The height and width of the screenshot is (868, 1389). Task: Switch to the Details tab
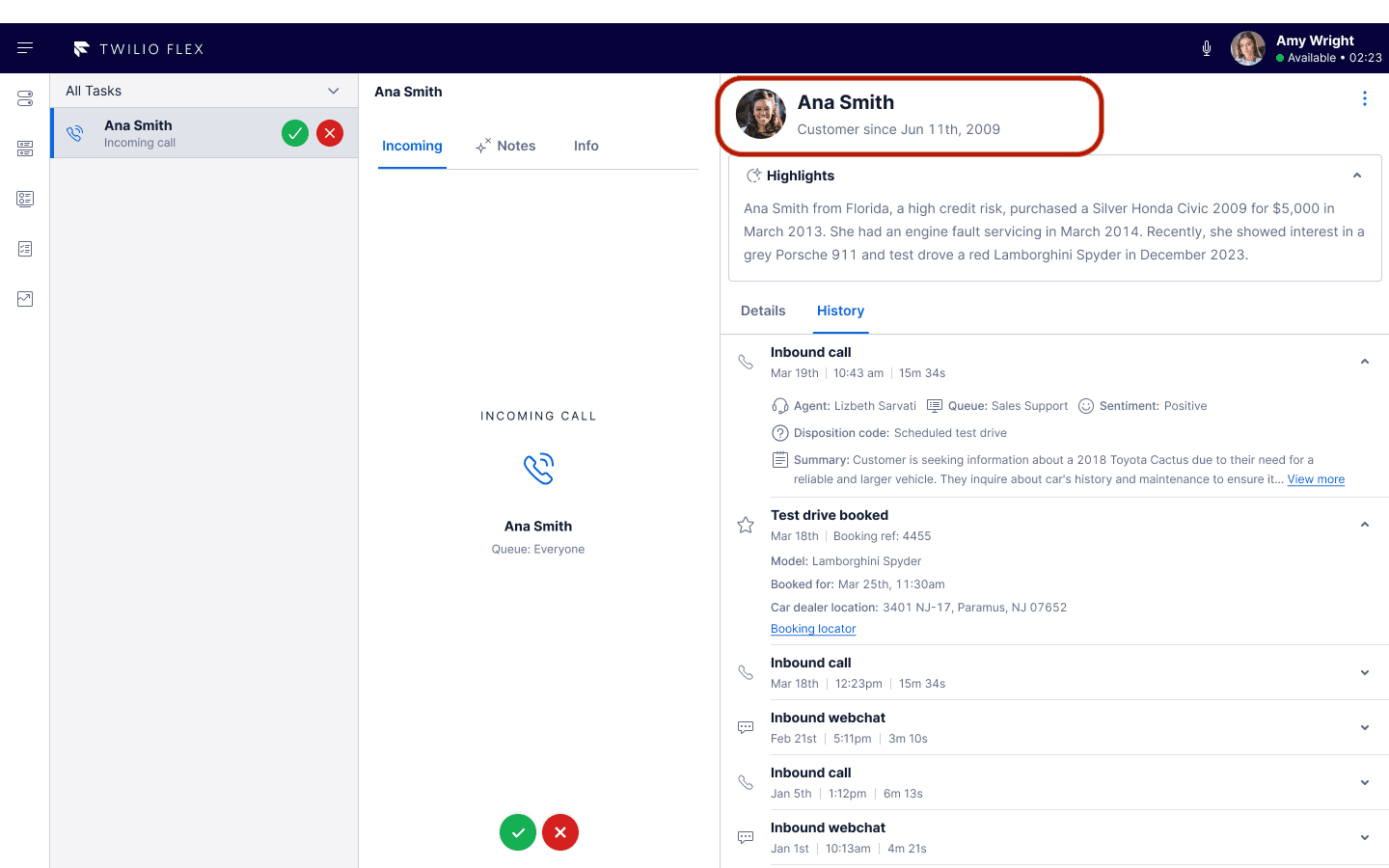(763, 311)
